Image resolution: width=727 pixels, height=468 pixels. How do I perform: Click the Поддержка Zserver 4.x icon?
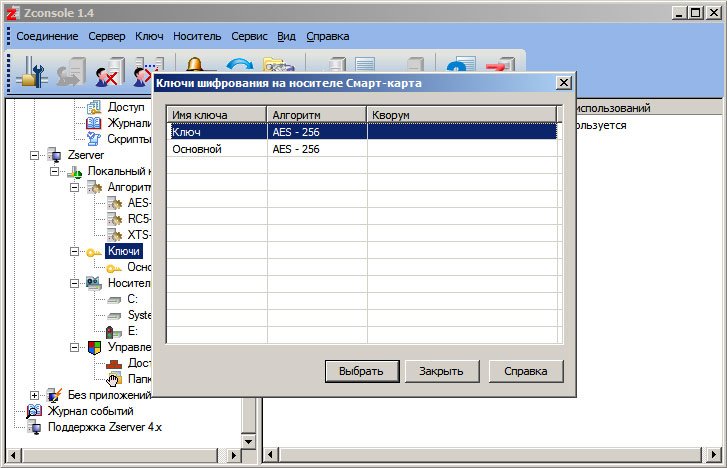pyautogui.click(x=34, y=427)
